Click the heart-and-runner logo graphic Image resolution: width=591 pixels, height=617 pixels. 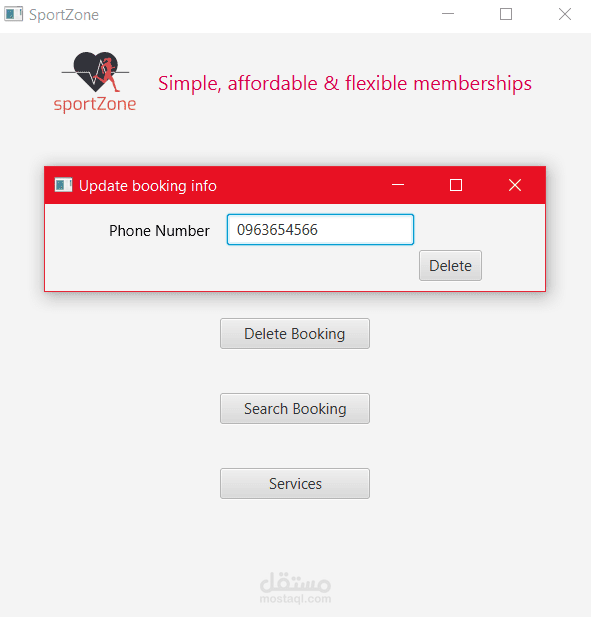[x=96, y=72]
